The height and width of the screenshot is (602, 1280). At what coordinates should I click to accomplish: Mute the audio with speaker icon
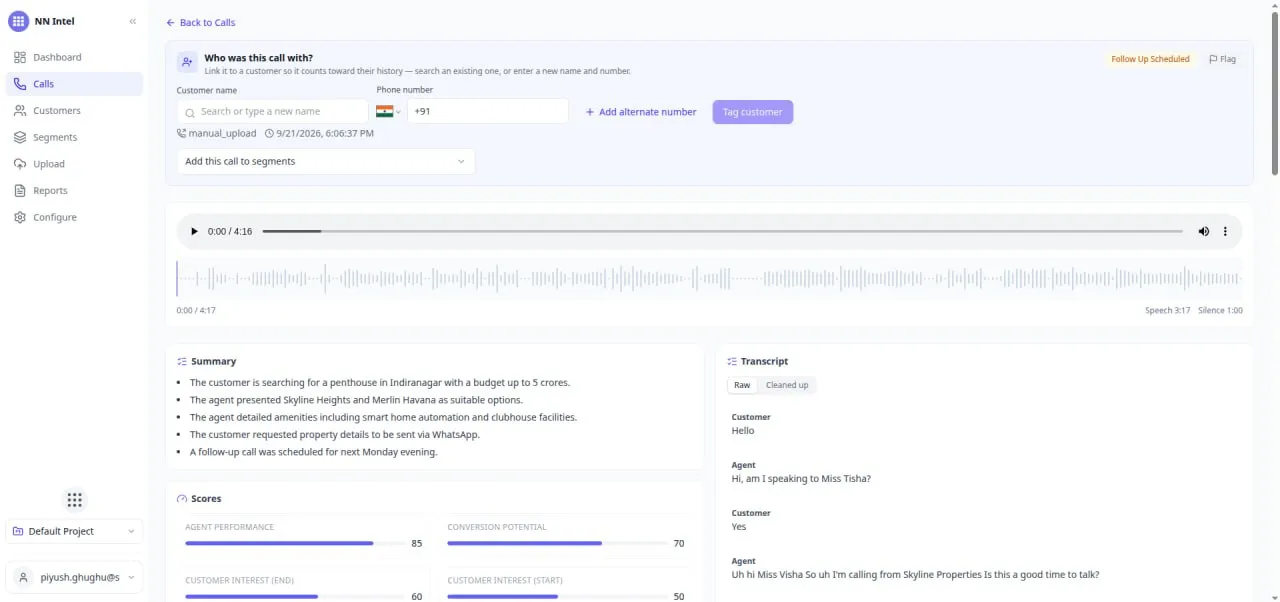[x=1204, y=231]
